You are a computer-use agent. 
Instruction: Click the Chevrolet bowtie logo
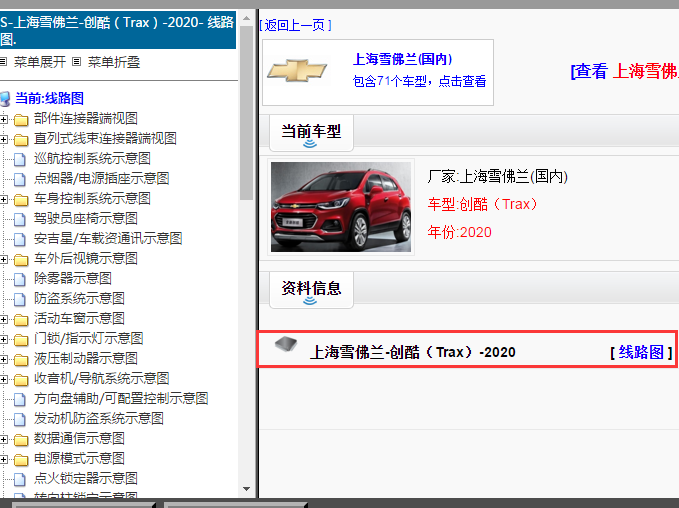point(297,71)
